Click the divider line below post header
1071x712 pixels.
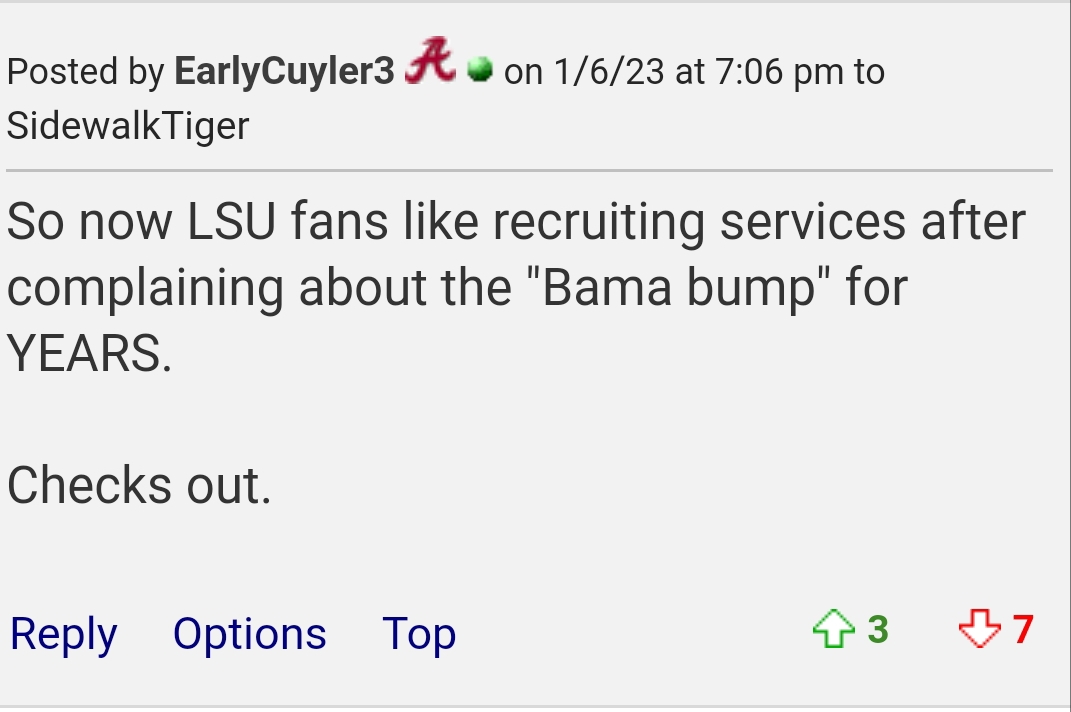529,169
